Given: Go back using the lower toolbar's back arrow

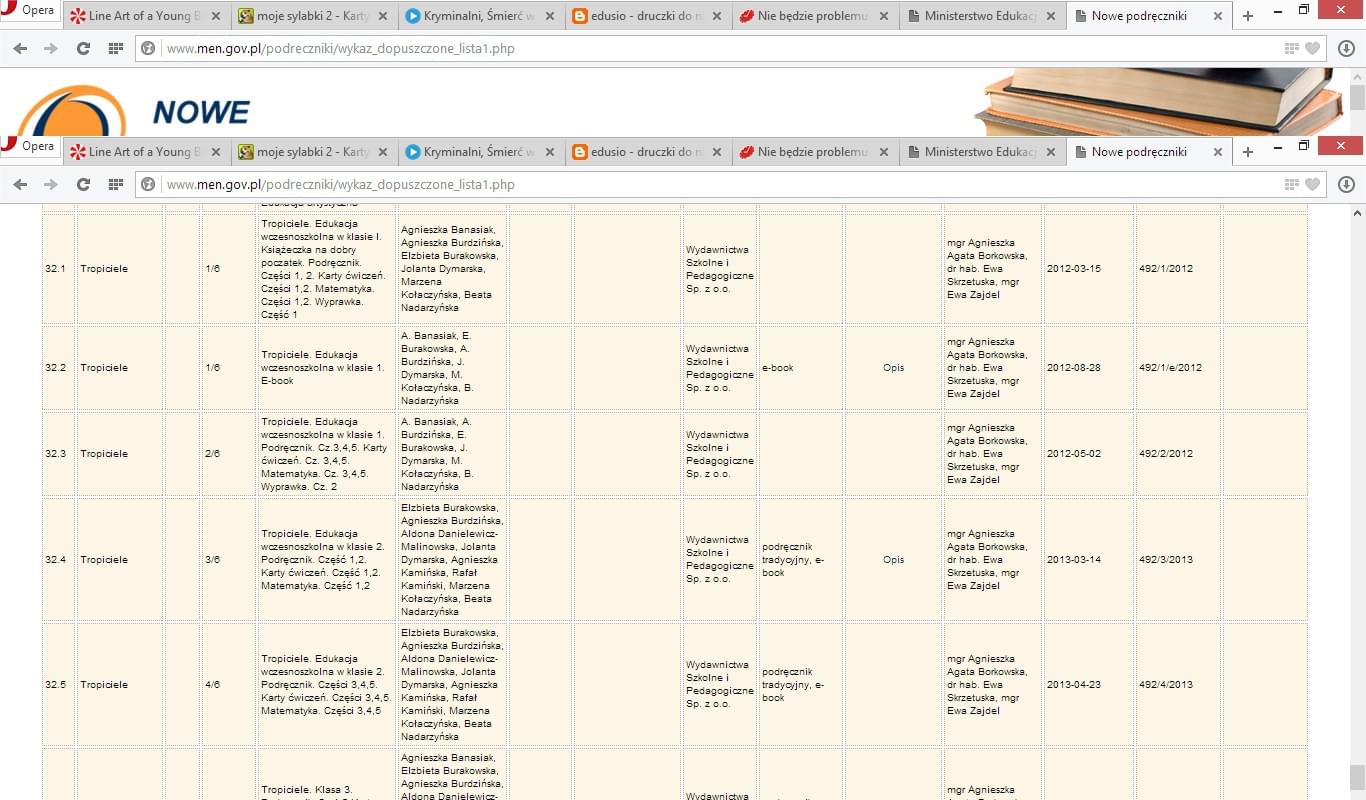Looking at the screenshot, I should (x=20, y=185).
